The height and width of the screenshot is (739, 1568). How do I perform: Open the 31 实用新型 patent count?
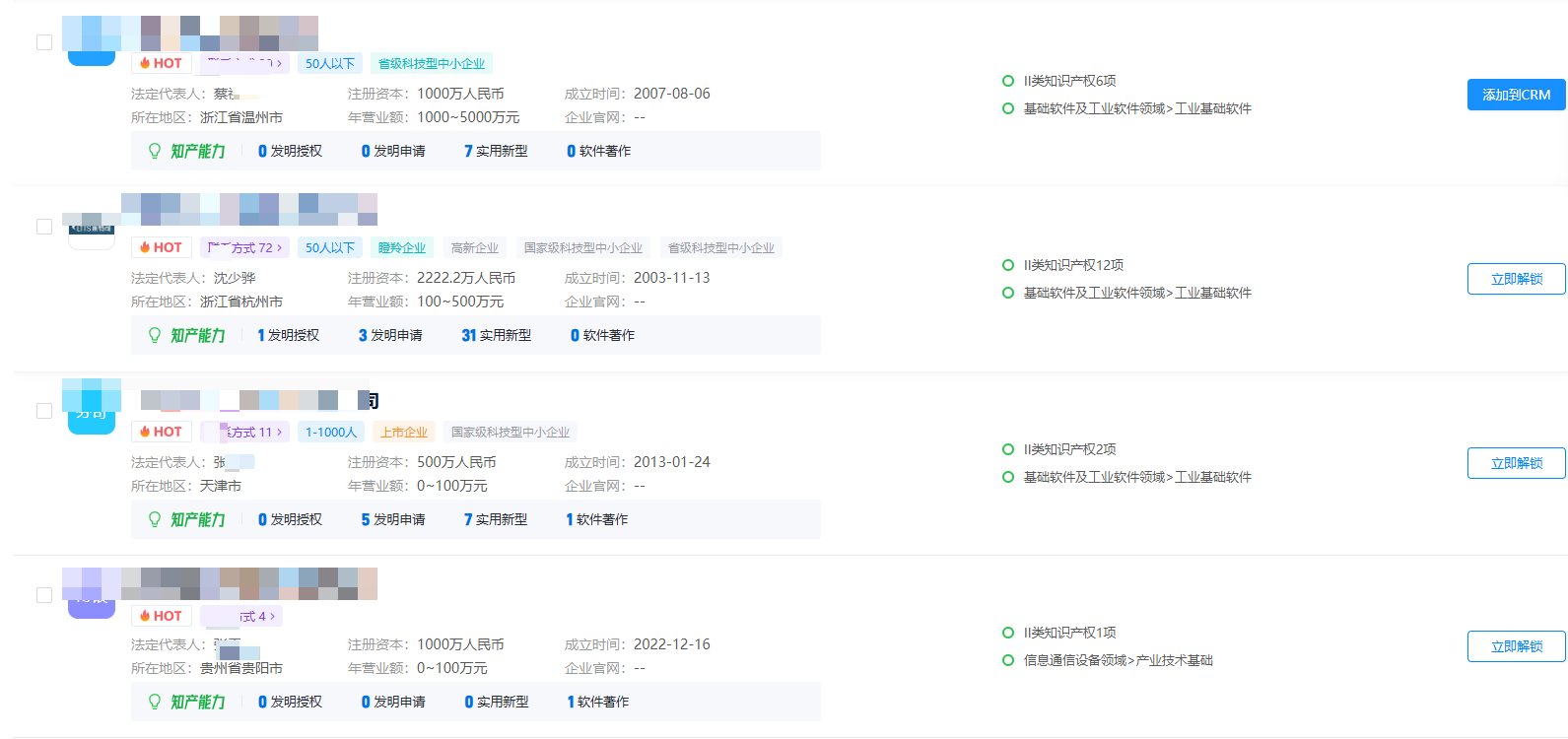pyautogui.click(x=496, y=335)
